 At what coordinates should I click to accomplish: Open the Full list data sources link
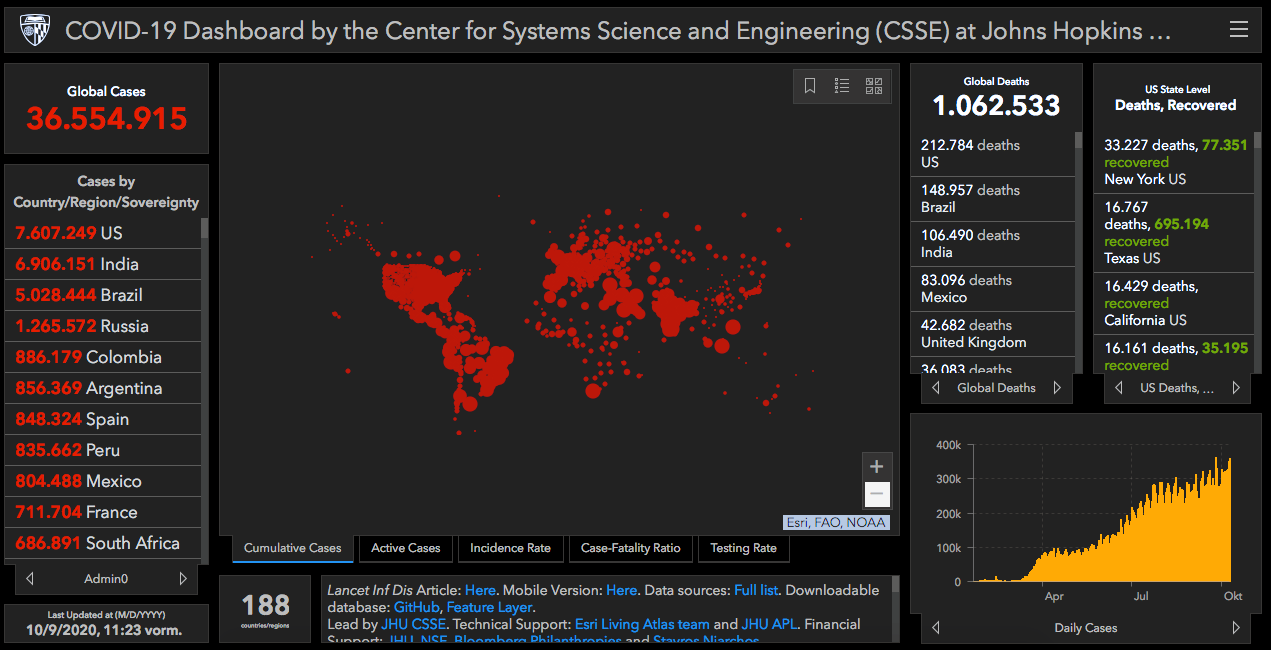coord(758,590)
